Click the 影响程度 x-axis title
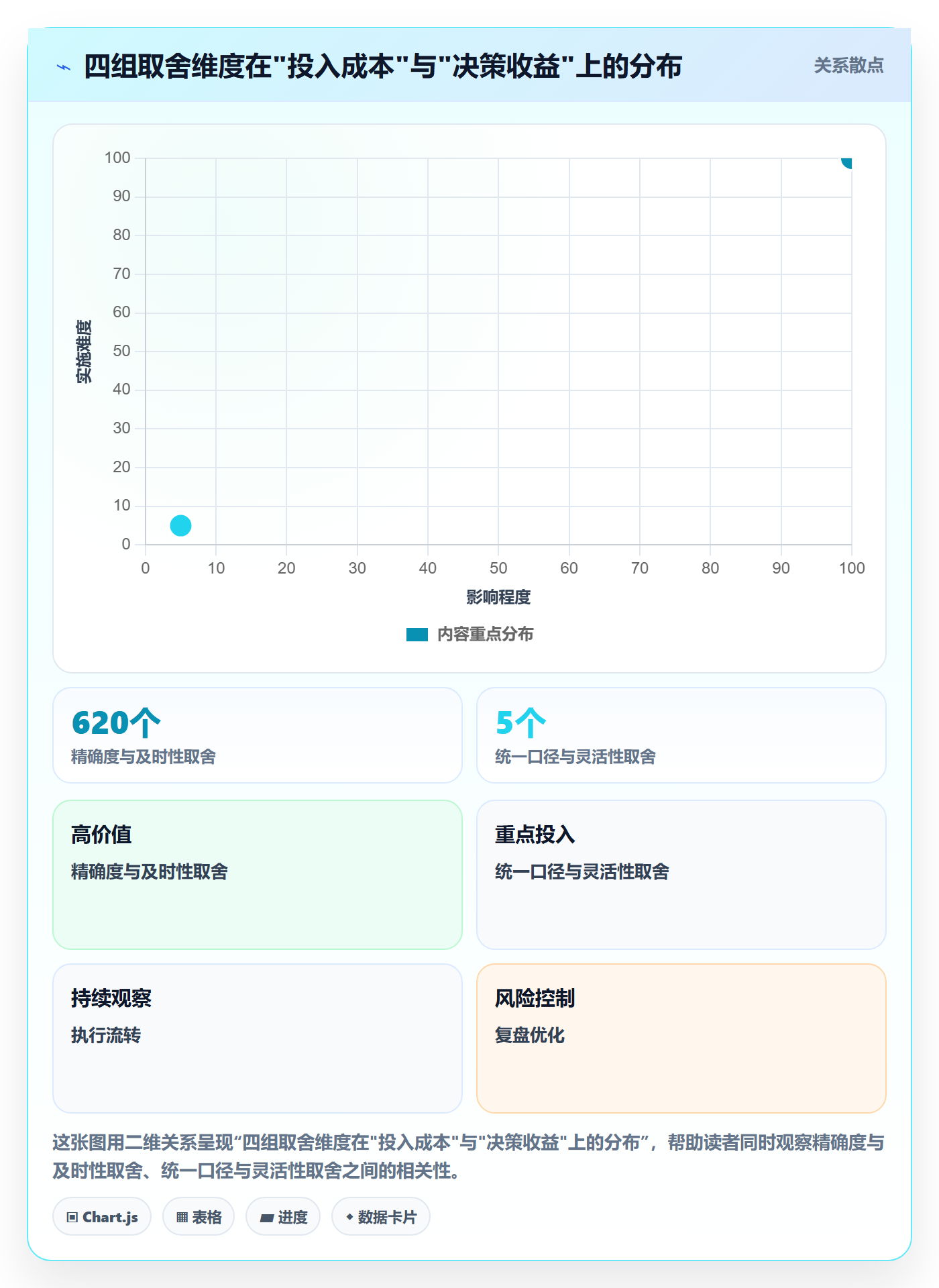The width and height of the screenshot is (939, 1288). (x=498, y=597)
